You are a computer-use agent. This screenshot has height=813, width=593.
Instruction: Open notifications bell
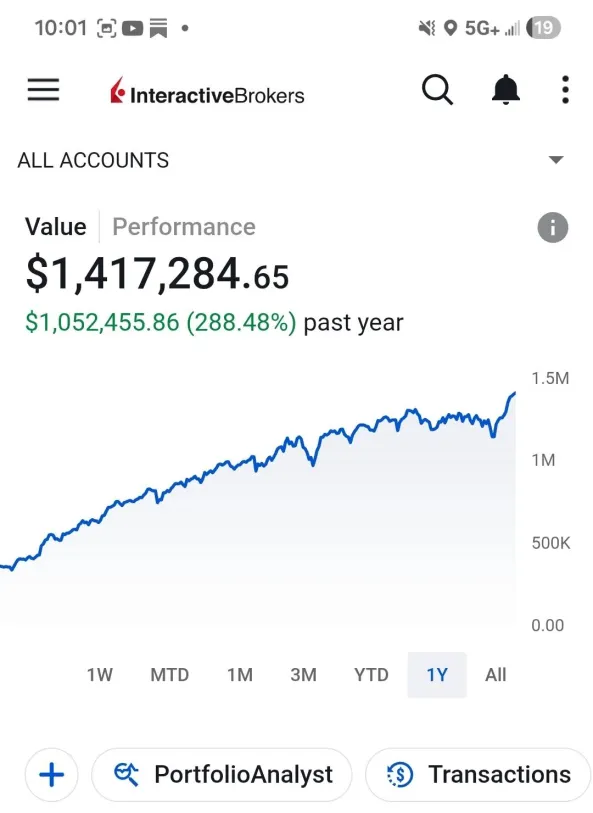(505, 90)
